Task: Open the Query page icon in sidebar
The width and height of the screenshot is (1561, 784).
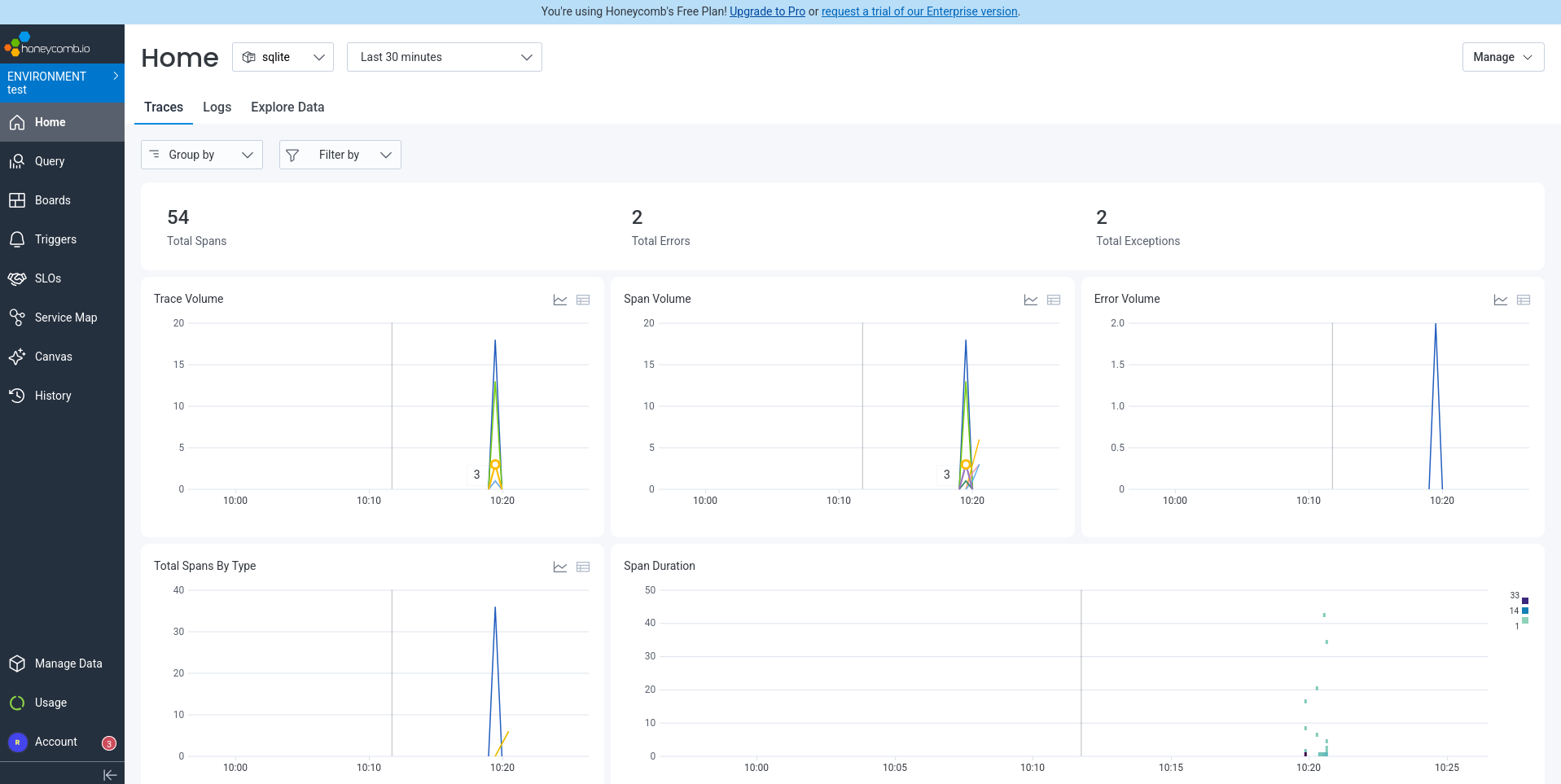Action: 17,161
